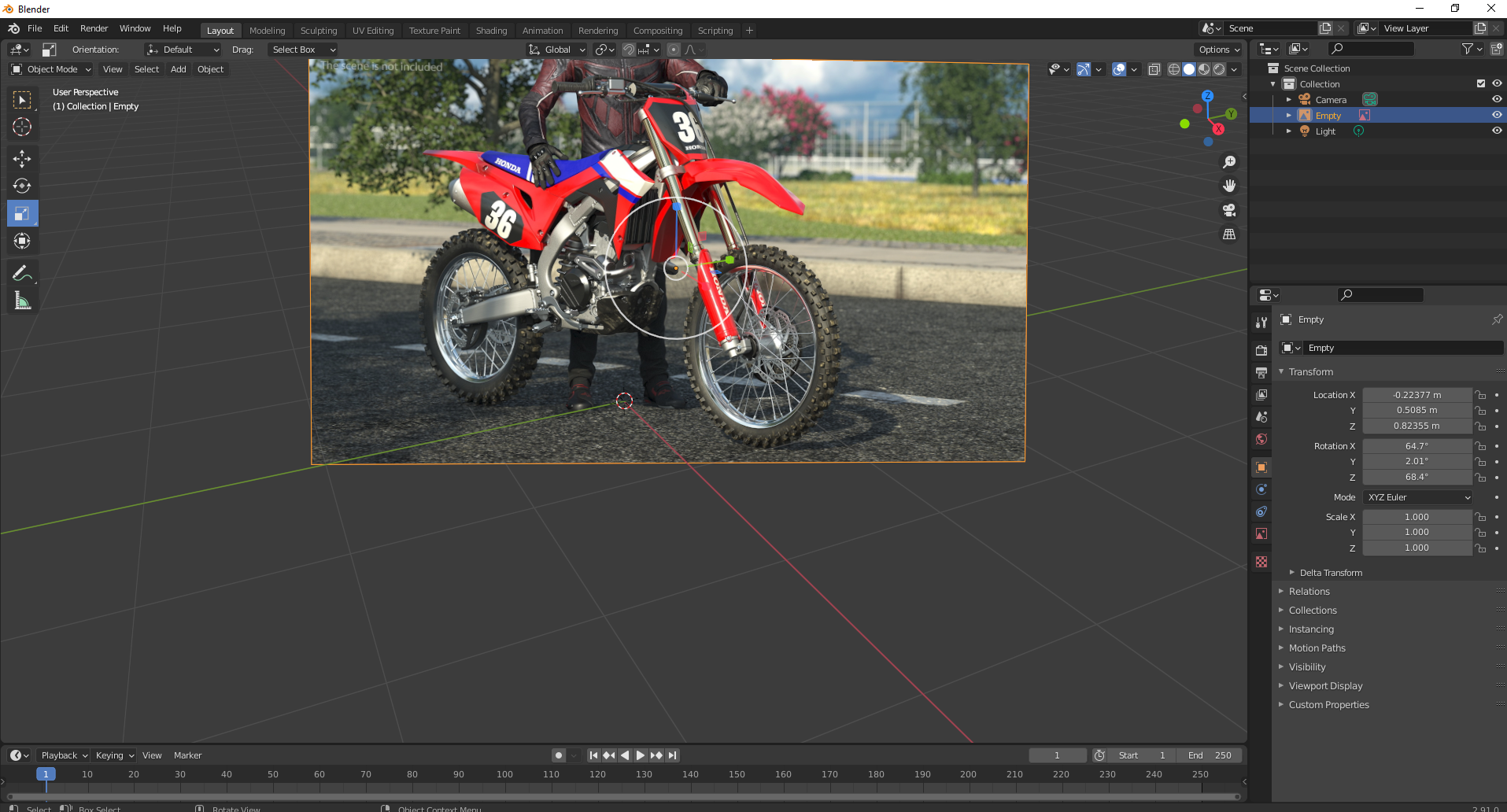Switch perspective/orthographic grid icon
The image size is (1507, 812).
pyautogui.click(x=1229, y=234)
